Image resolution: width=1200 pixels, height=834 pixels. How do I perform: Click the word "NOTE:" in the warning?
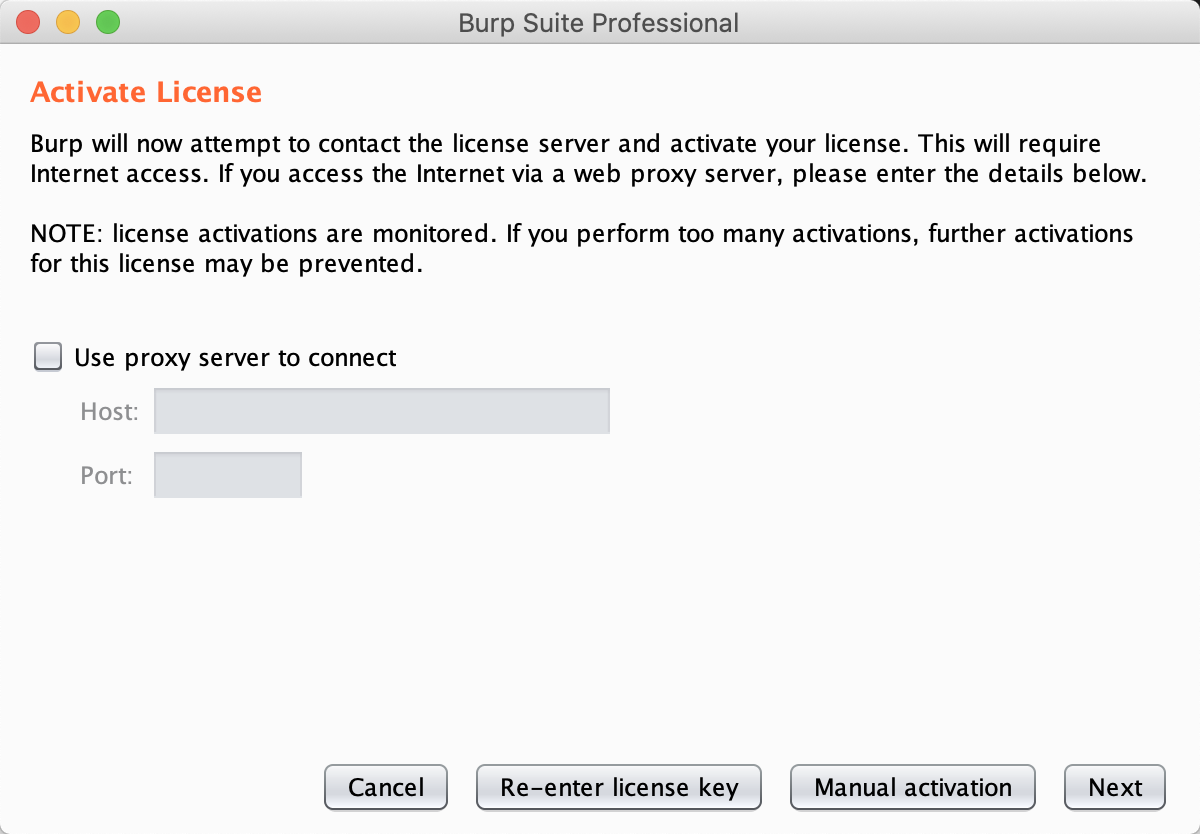tap(67, 234)
